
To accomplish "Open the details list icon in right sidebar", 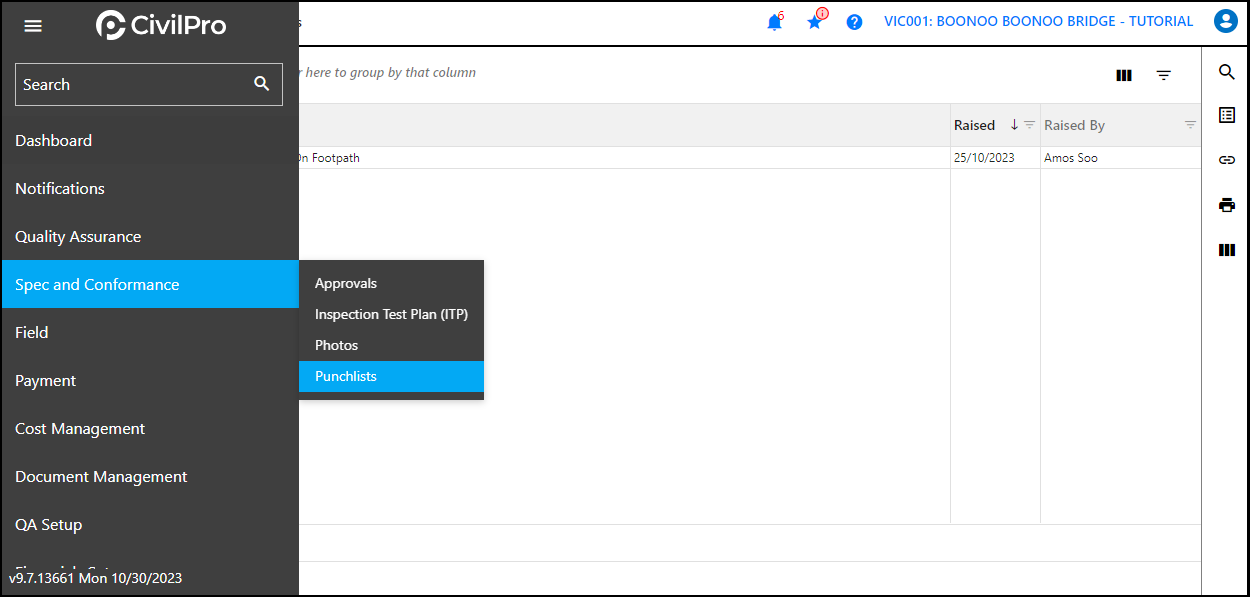I will tap(1227, 115).
